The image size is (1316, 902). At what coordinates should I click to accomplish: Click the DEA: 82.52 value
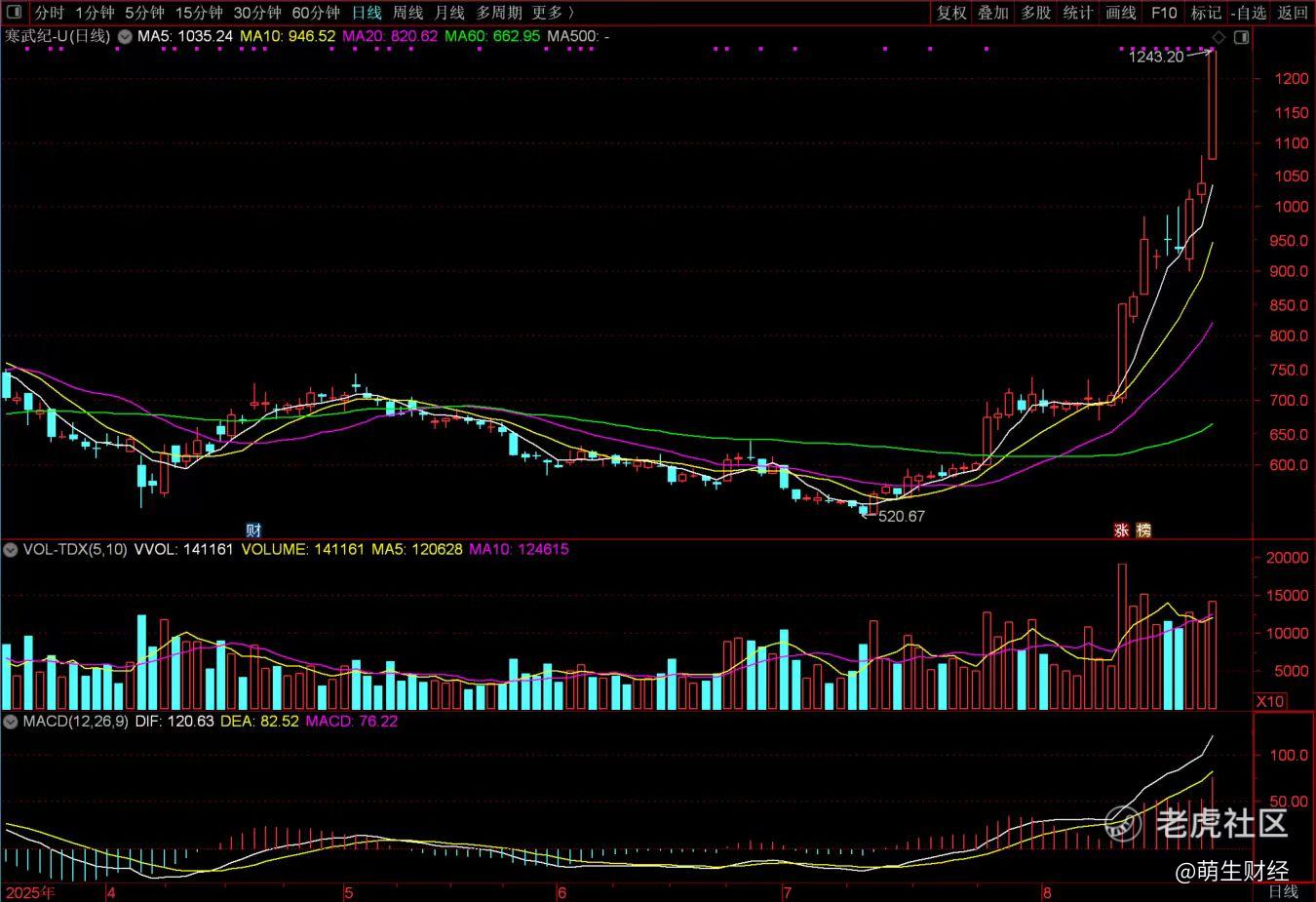click(x=259, y=722)
